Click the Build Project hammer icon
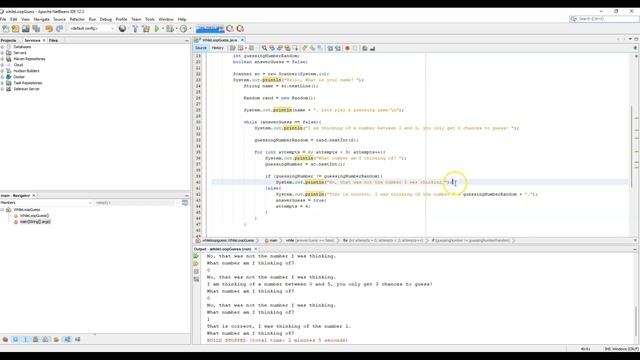The height and width of the screenshot is (360, 640). coord(135,29)
